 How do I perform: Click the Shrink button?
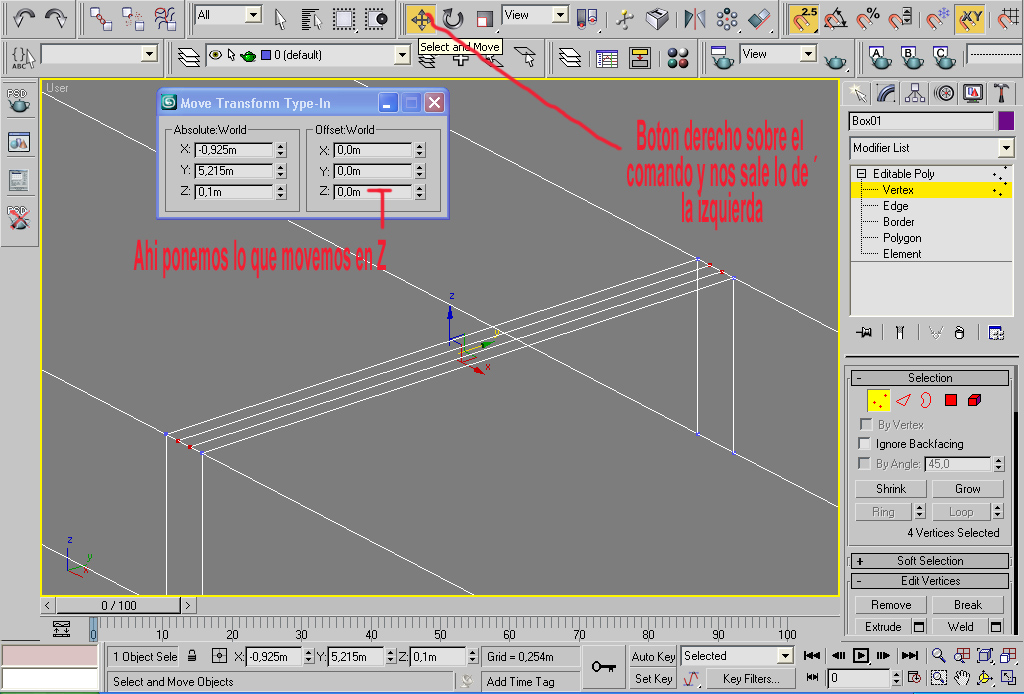(891, 489)
